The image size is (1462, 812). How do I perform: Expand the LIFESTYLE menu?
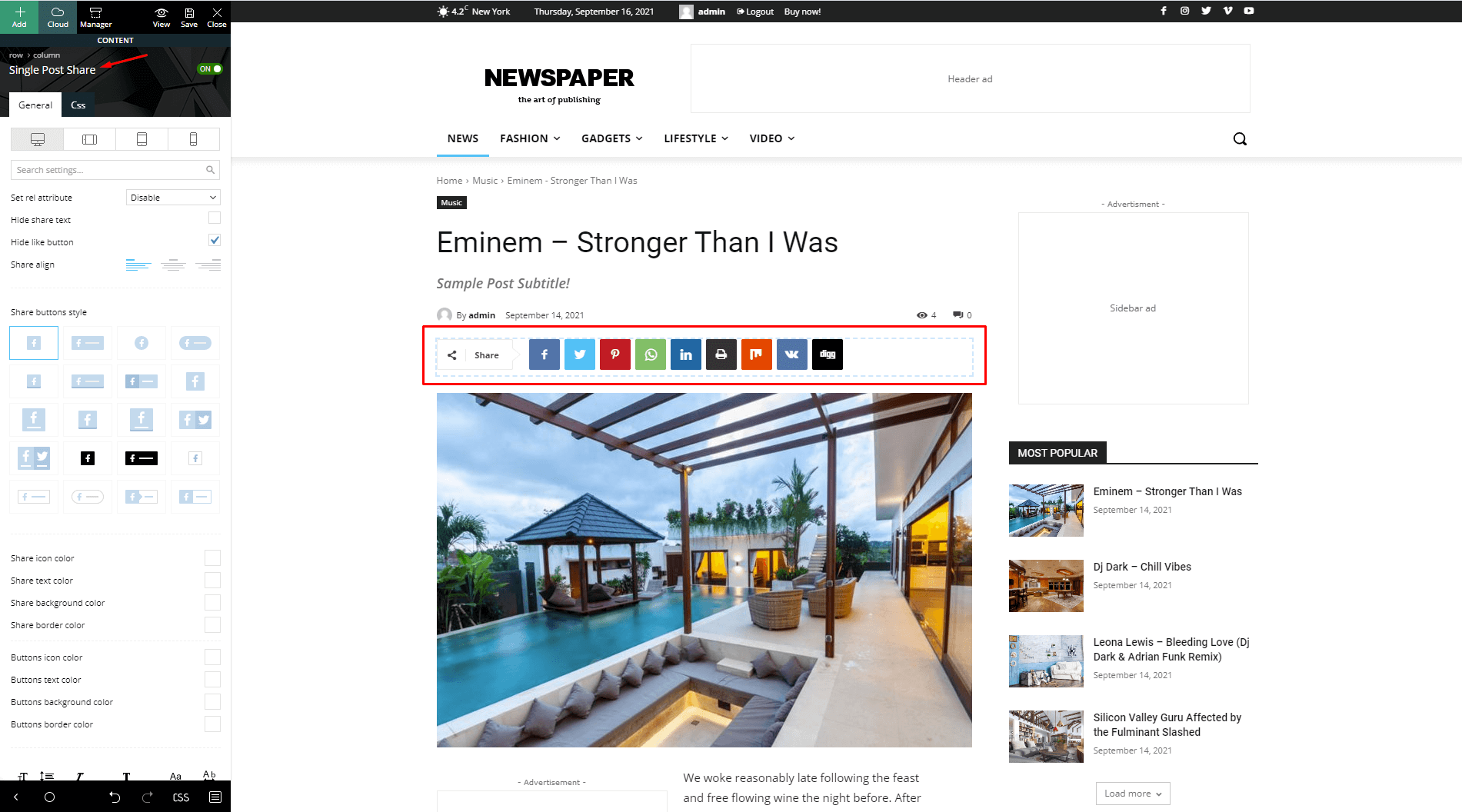pos(696,138)
